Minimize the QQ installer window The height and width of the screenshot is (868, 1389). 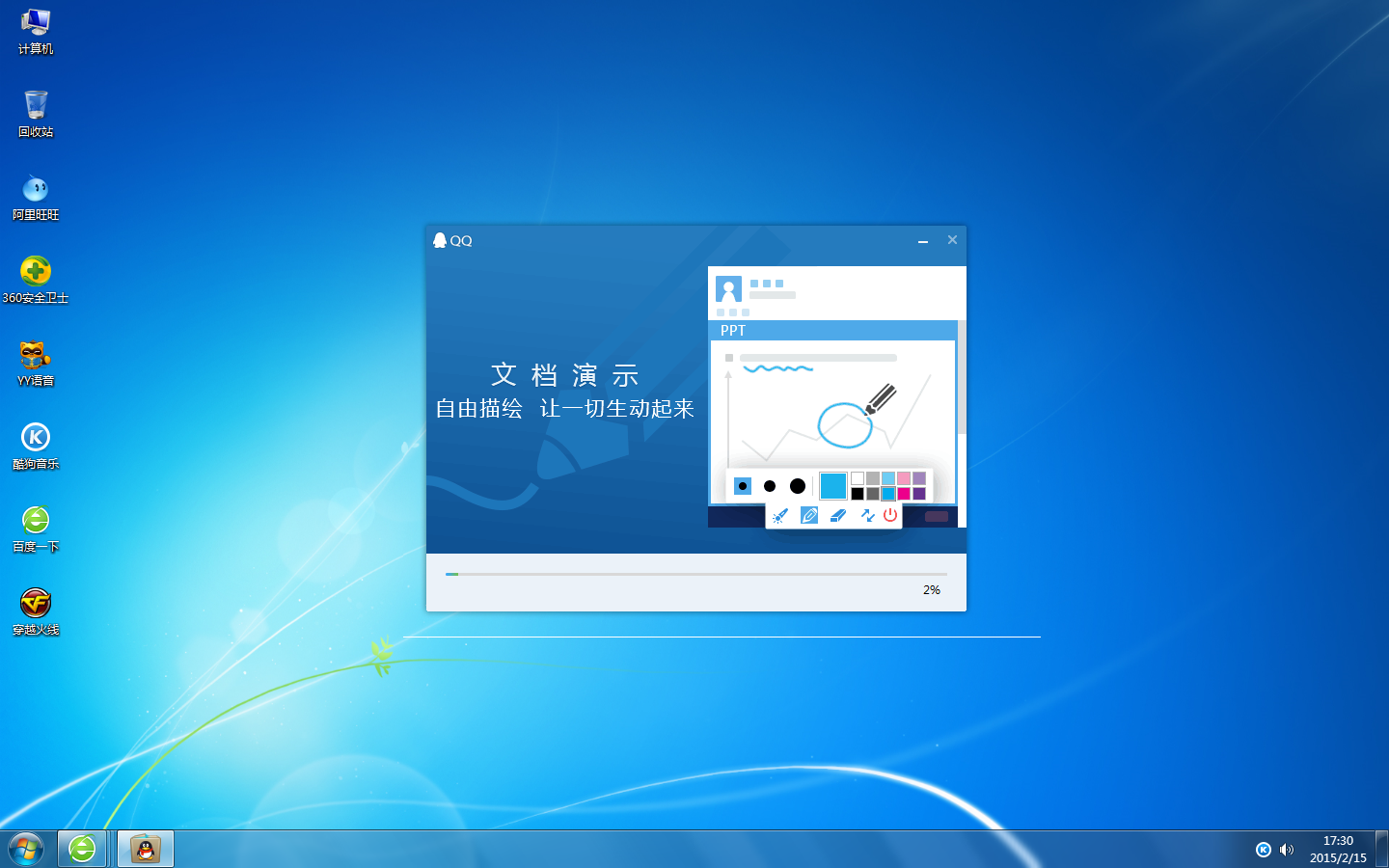pyautogui.click(x=923, y=240)
